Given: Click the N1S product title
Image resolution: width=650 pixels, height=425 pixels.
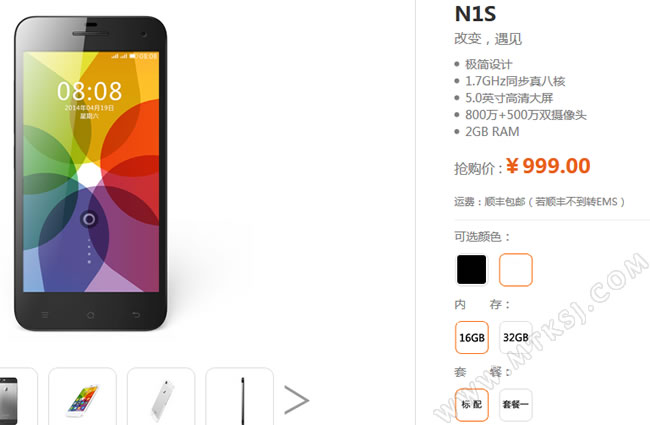Looking at the screenshot, I should pyautogui.click(x=475, y=14).
